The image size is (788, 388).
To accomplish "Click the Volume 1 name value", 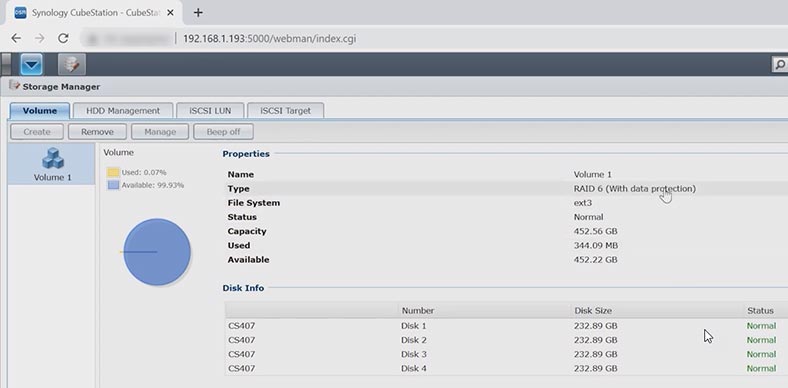I will (x=593, y=174).
